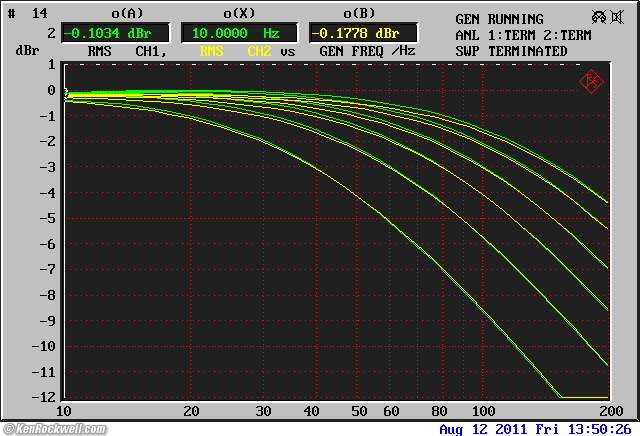
Task: Click the o(B) cursor label
Action: click(x=358, y=14)
